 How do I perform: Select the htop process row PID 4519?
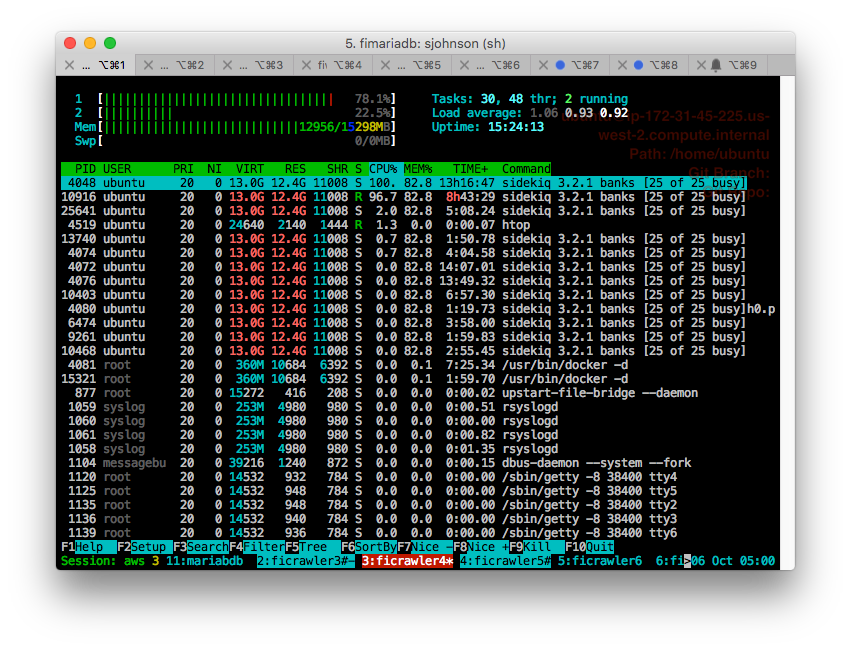coord(404,225)
